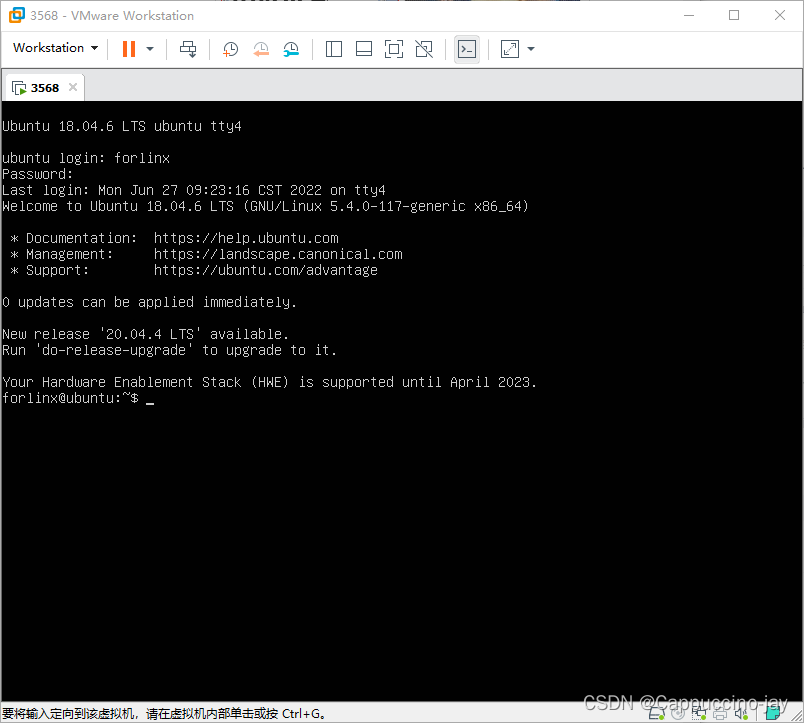Click the 'do-release-upgrade' instruction line
The height and width of the screenshot is (723, 804).
[x=169, y=350]
